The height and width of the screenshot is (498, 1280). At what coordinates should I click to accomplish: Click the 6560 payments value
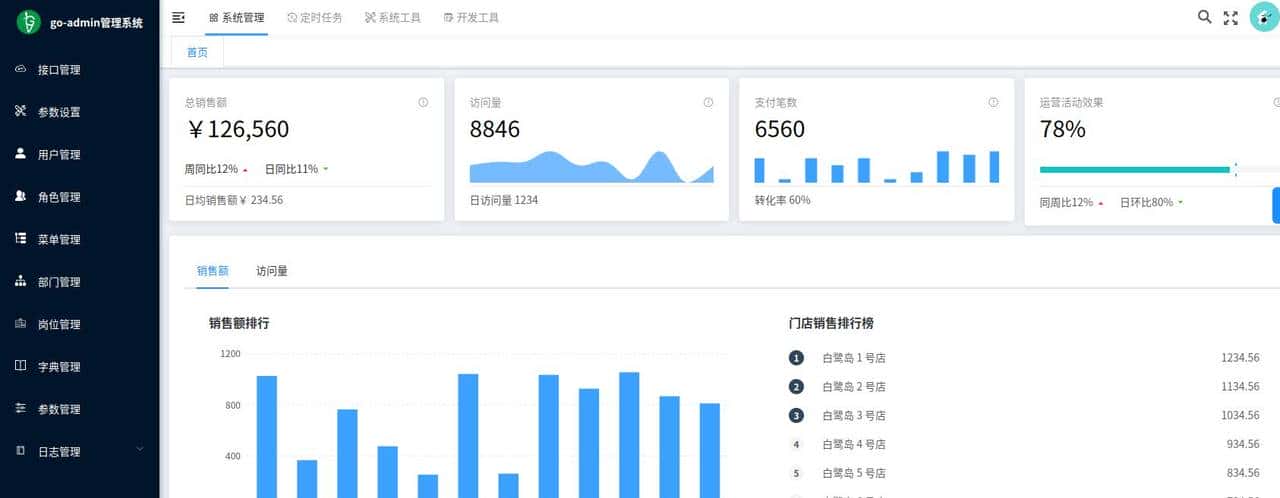click(780, 129)
